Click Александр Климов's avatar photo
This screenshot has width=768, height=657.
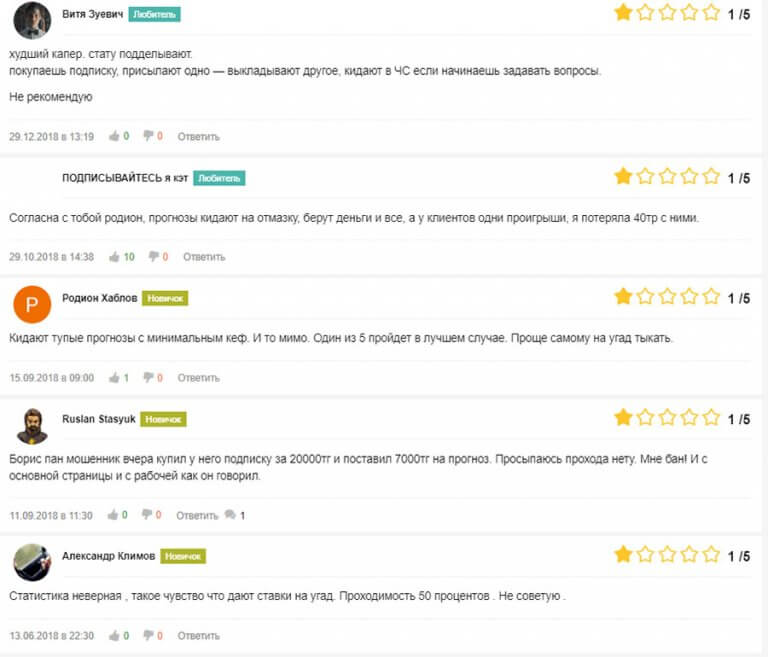(x=33, y=562)
